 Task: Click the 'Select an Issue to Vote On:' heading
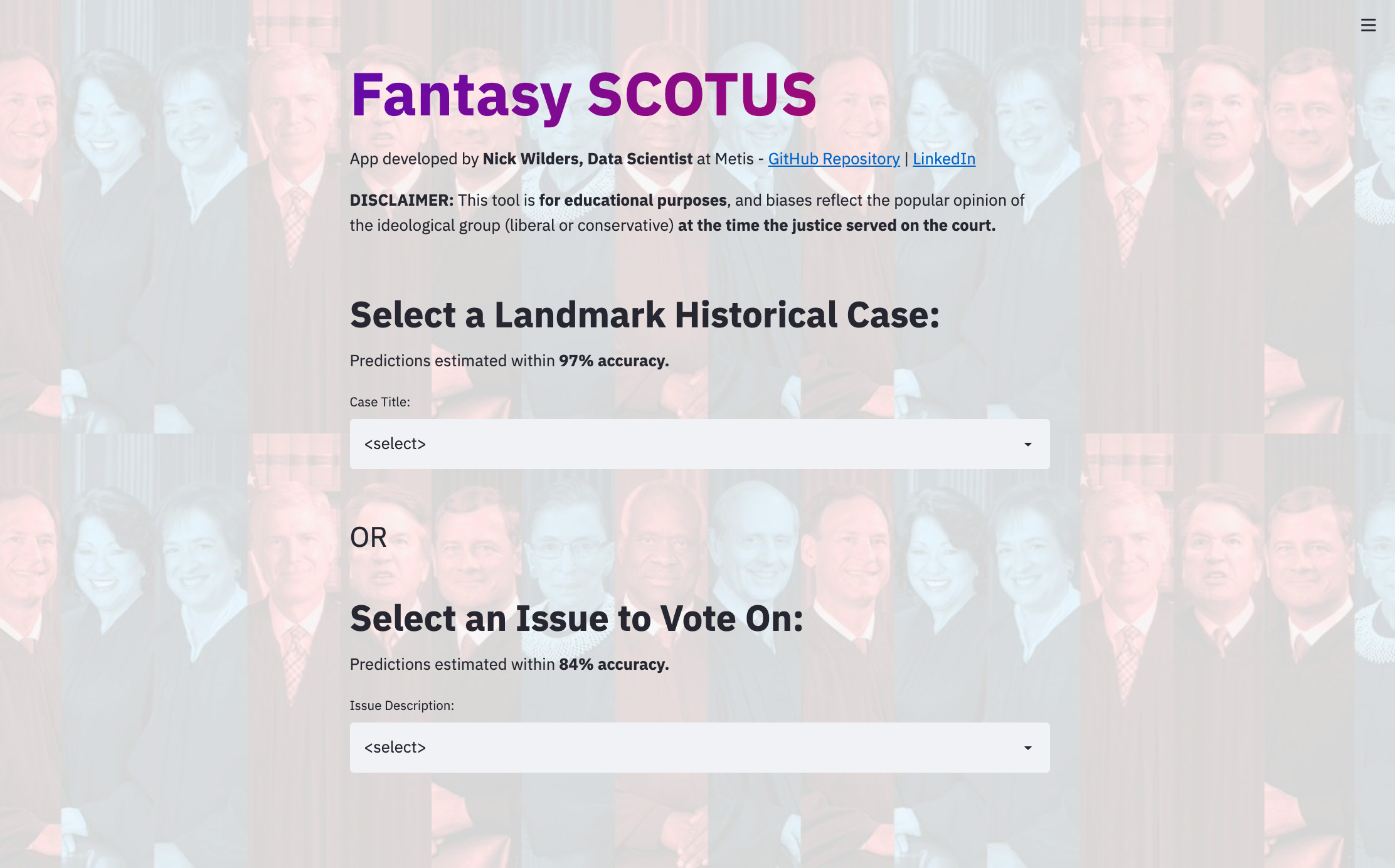[576, 618]
